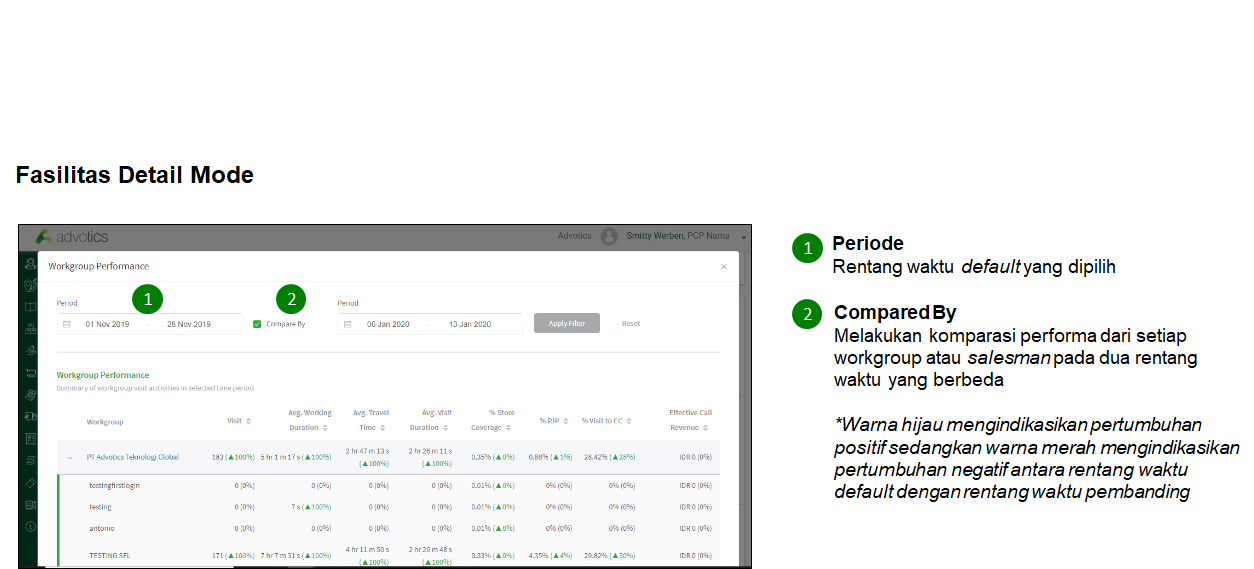1254x569 pixels.
Task: Click Visit to EC value 28.42%
Action: pos(610,457)
